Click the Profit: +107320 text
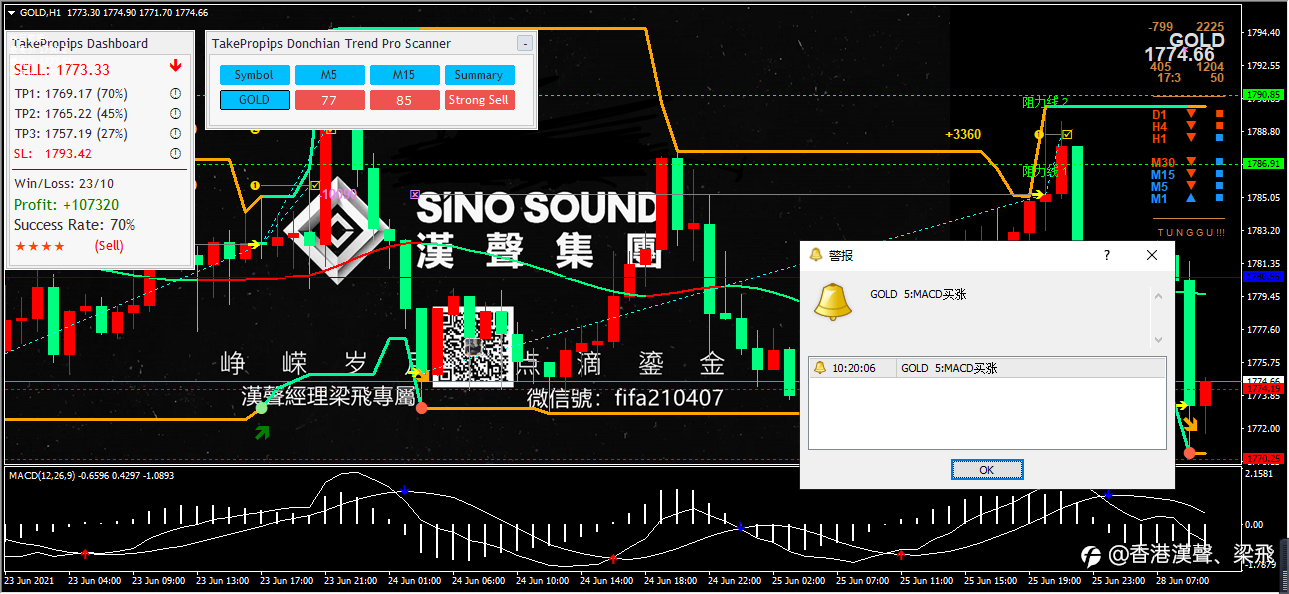1289x594 pixels. 67,204
